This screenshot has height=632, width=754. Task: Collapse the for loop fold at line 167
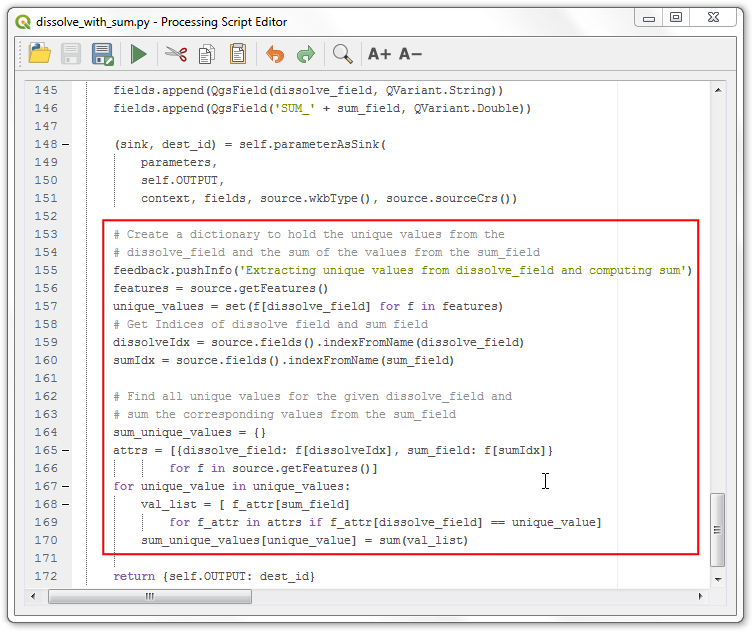(66, 486)
